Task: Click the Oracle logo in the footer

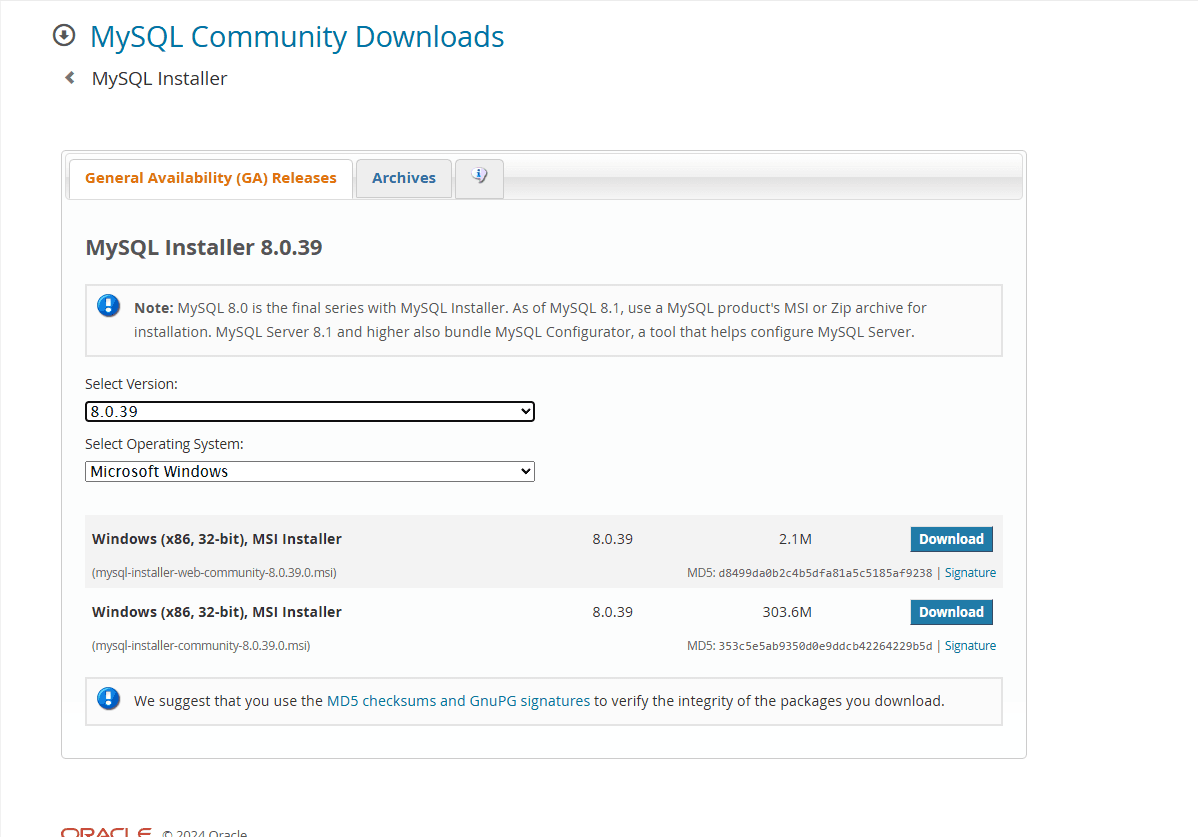Action: [105, 831]
